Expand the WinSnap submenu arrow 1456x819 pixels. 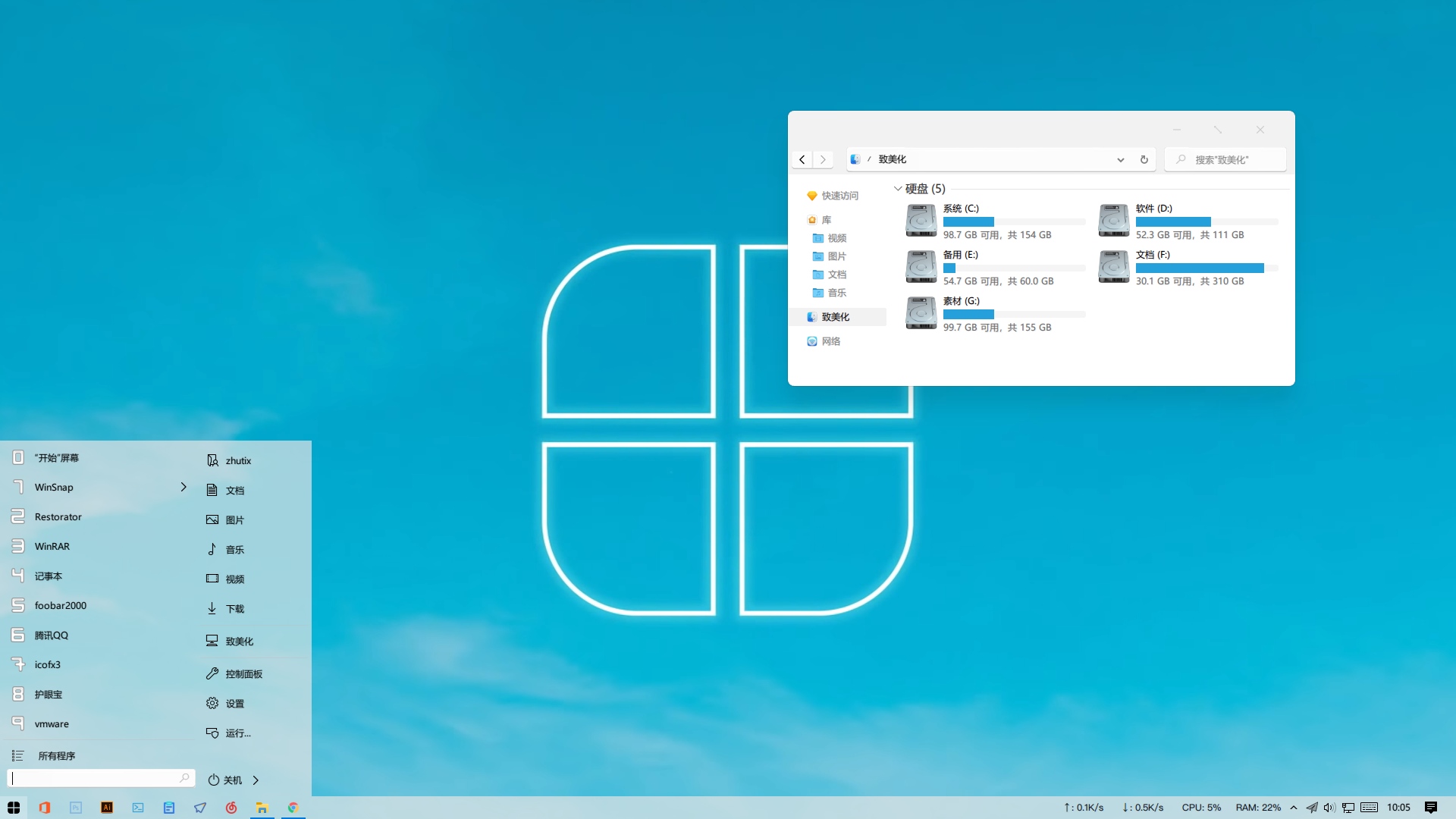184,487
